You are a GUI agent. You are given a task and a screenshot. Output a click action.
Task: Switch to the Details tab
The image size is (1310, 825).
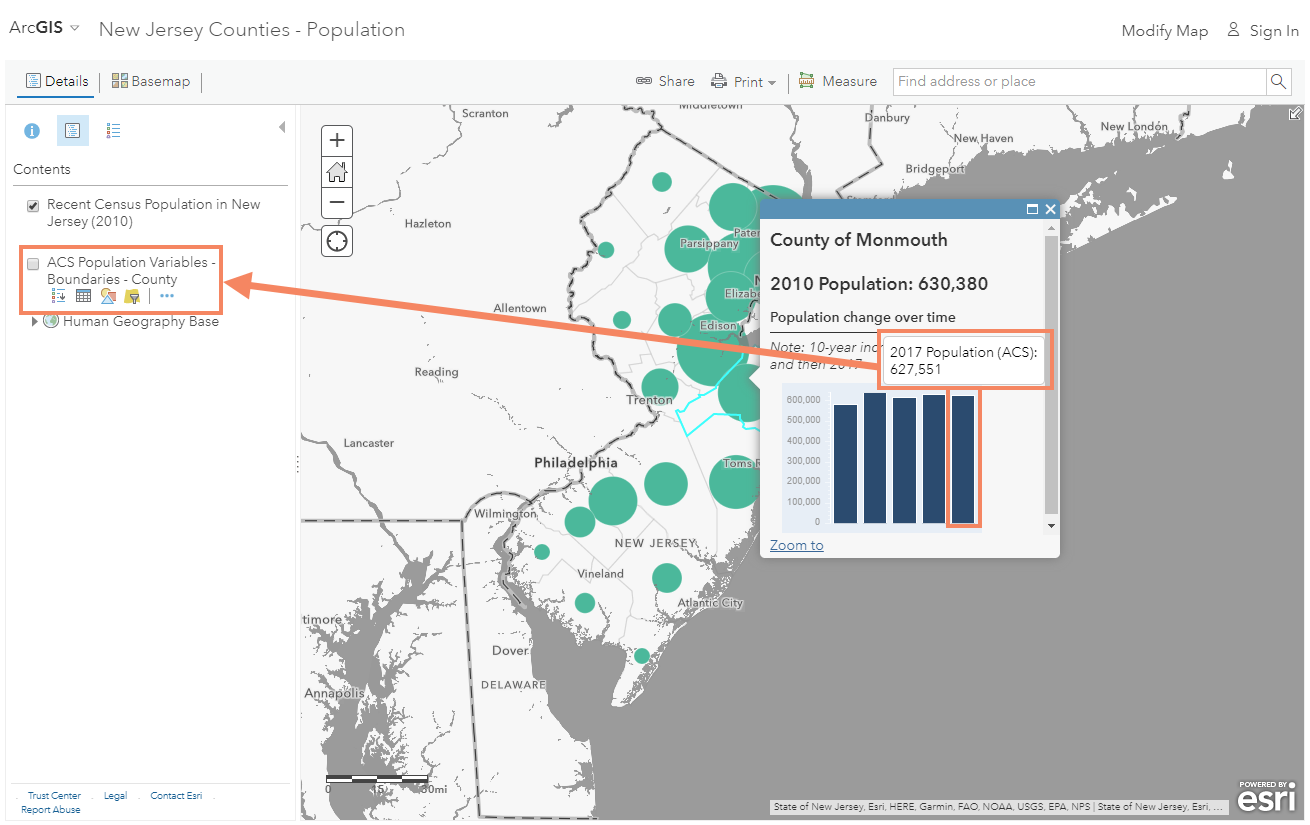coord(56,81)
